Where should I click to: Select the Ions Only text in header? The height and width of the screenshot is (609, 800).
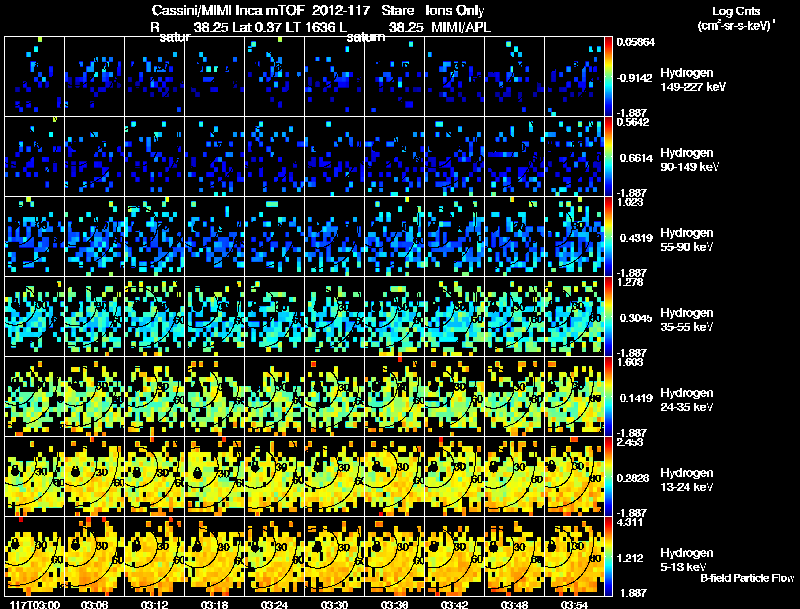[454, 10]
